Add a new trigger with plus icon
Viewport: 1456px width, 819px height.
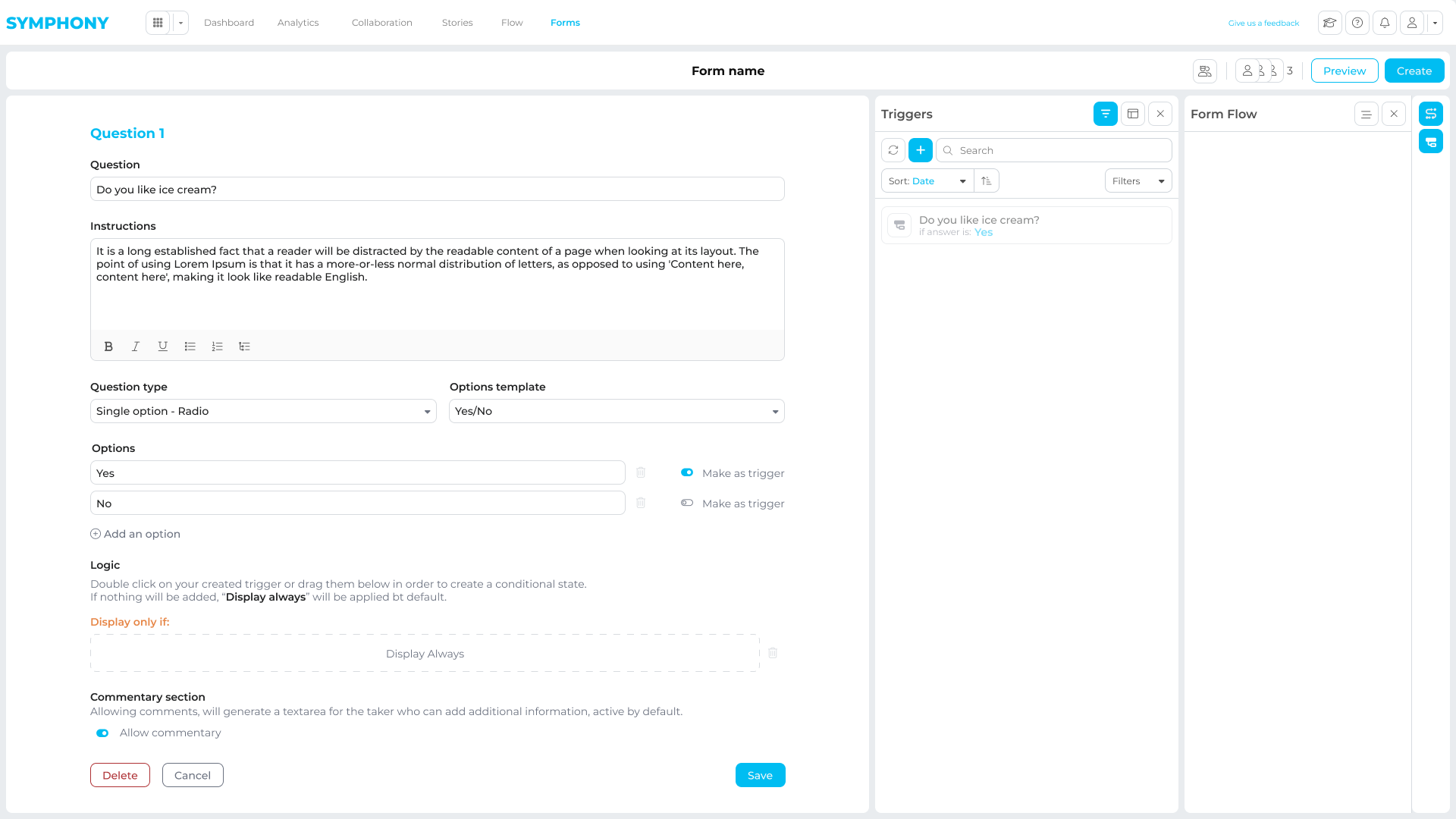921,150
